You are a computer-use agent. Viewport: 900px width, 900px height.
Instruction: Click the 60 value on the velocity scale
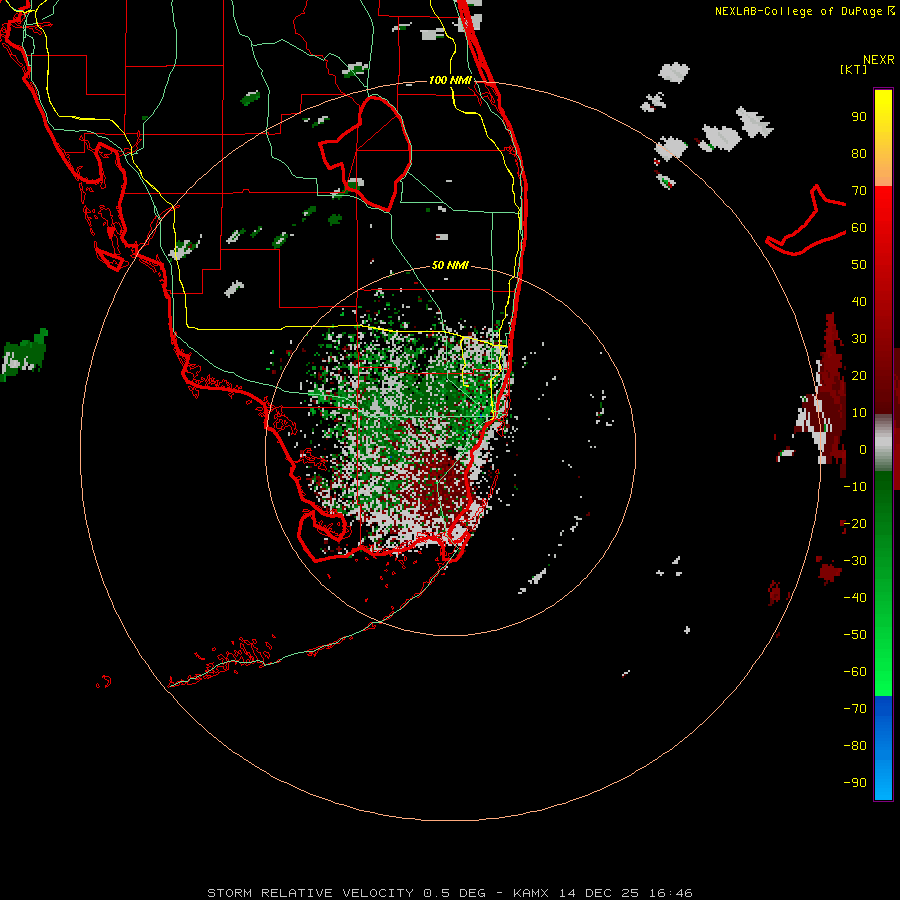pos(859,228)
